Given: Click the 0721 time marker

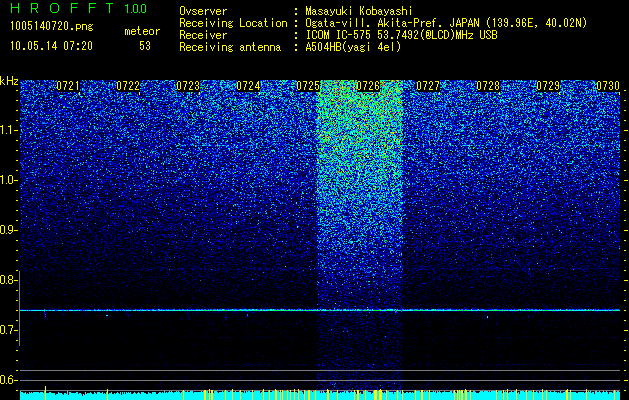Looking at the screenshot, I should 68,86.
